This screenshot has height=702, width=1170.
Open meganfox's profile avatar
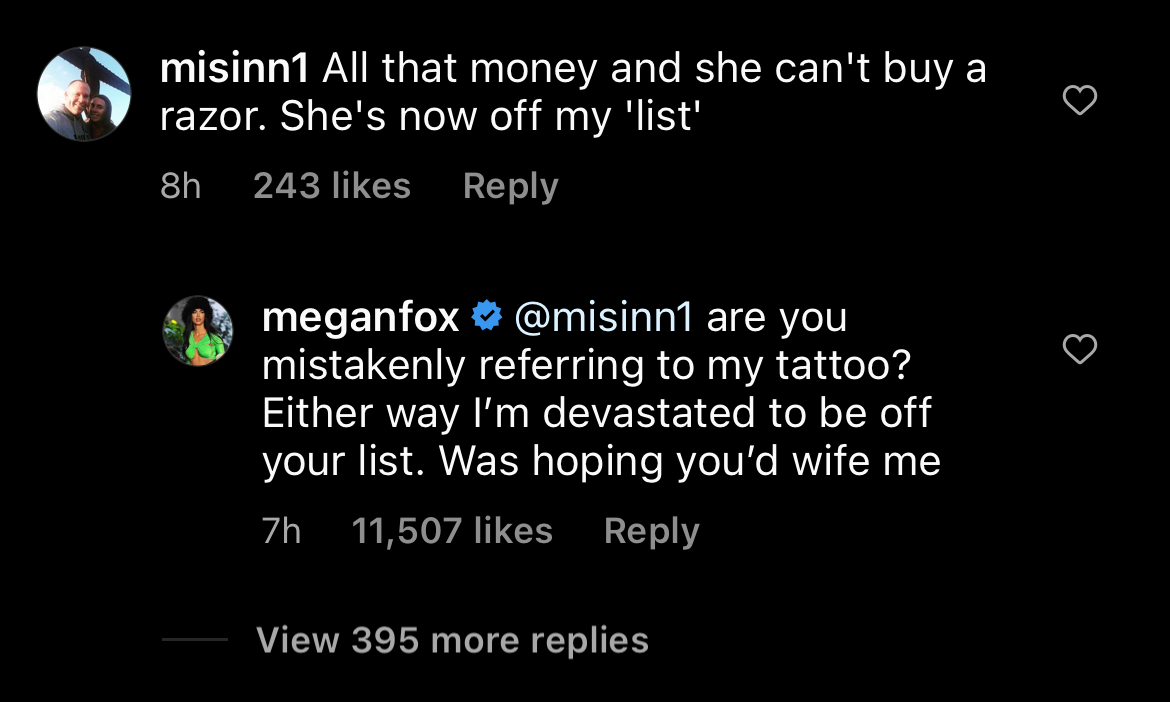click(x=198, y=330)
